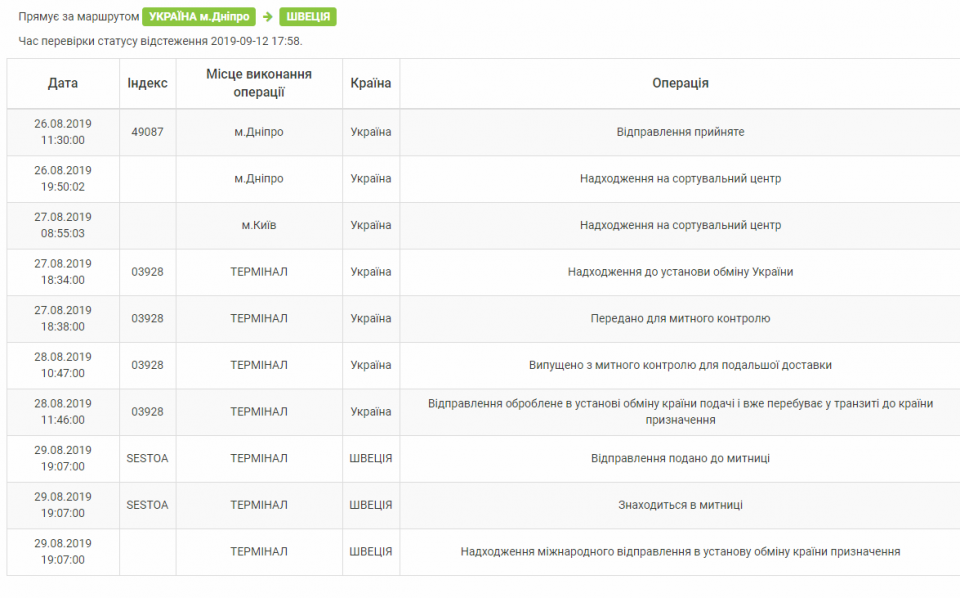Click the green УКРАЇНА м.Дніпро badge

199,17
